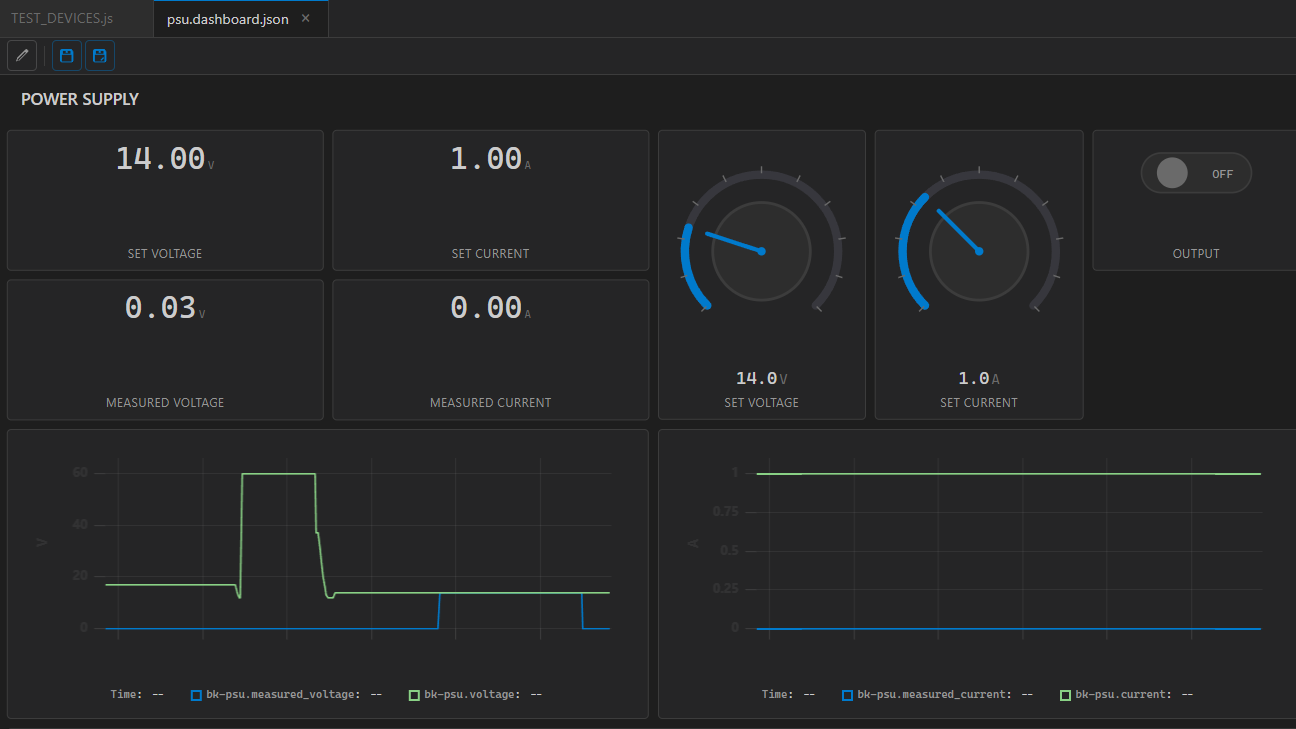Click the POWER SUPPLY heading
Screen dimensions: 1296x729
(79, 99)
